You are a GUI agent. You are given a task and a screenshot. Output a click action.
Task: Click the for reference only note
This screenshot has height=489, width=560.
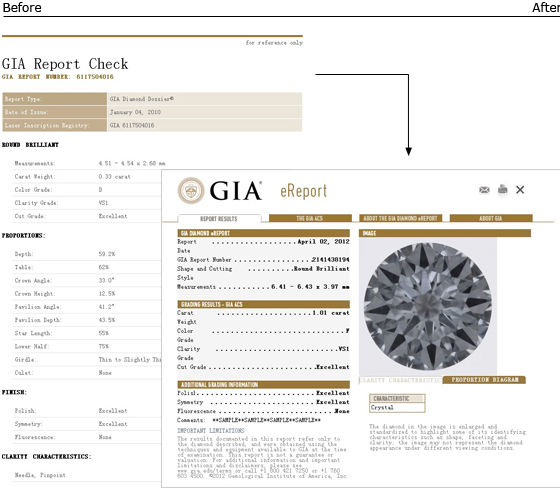pos(274,43)
